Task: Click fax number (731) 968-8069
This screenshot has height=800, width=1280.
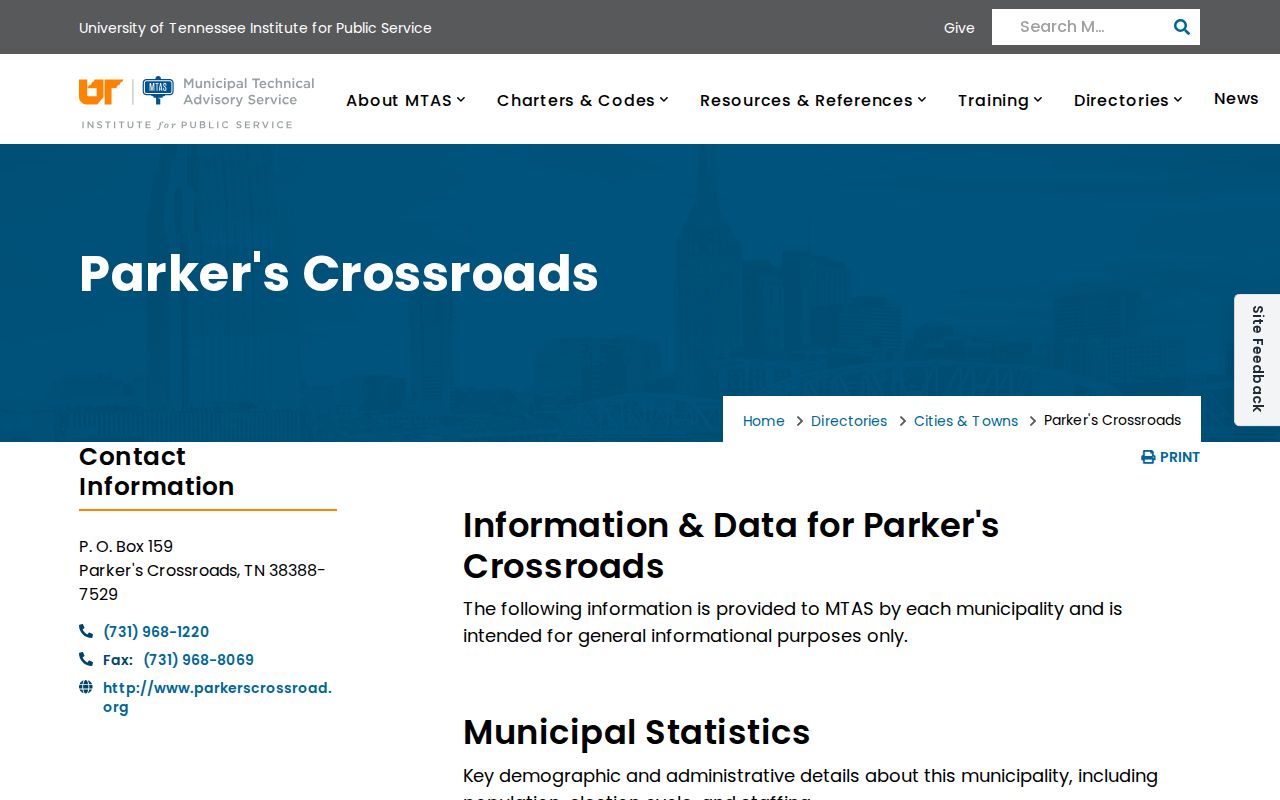Action: [198, 660]
